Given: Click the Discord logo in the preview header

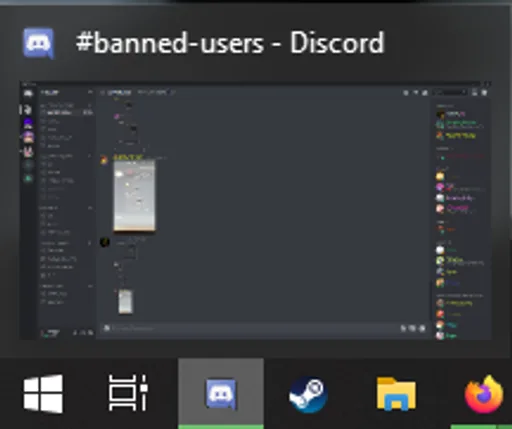Looking at the screenshot, I should point(38,43).
